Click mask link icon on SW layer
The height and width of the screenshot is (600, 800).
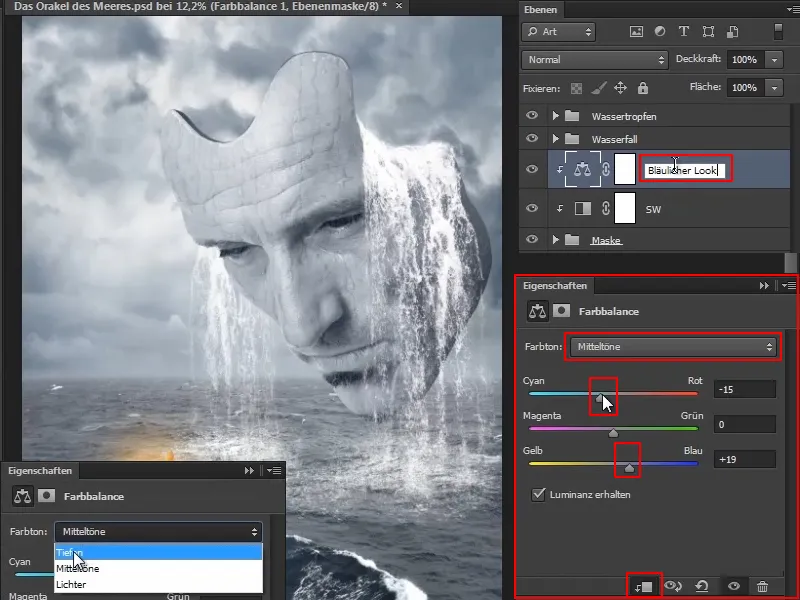606,208
